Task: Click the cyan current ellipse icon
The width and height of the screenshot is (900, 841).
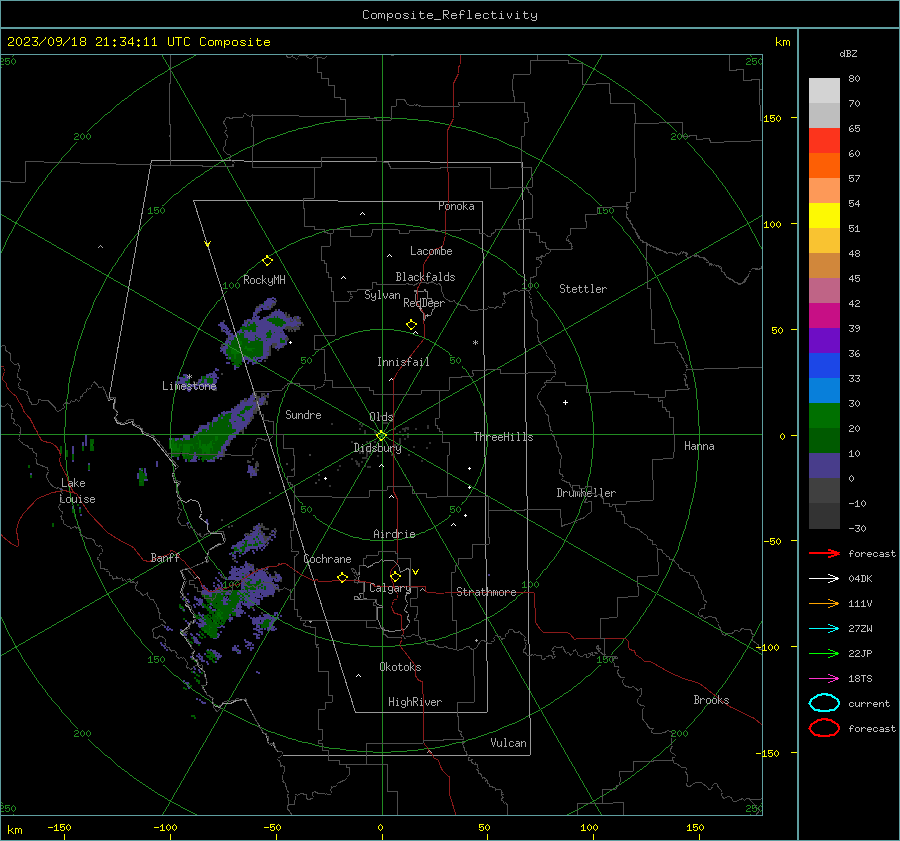Action: pos(824,703)
